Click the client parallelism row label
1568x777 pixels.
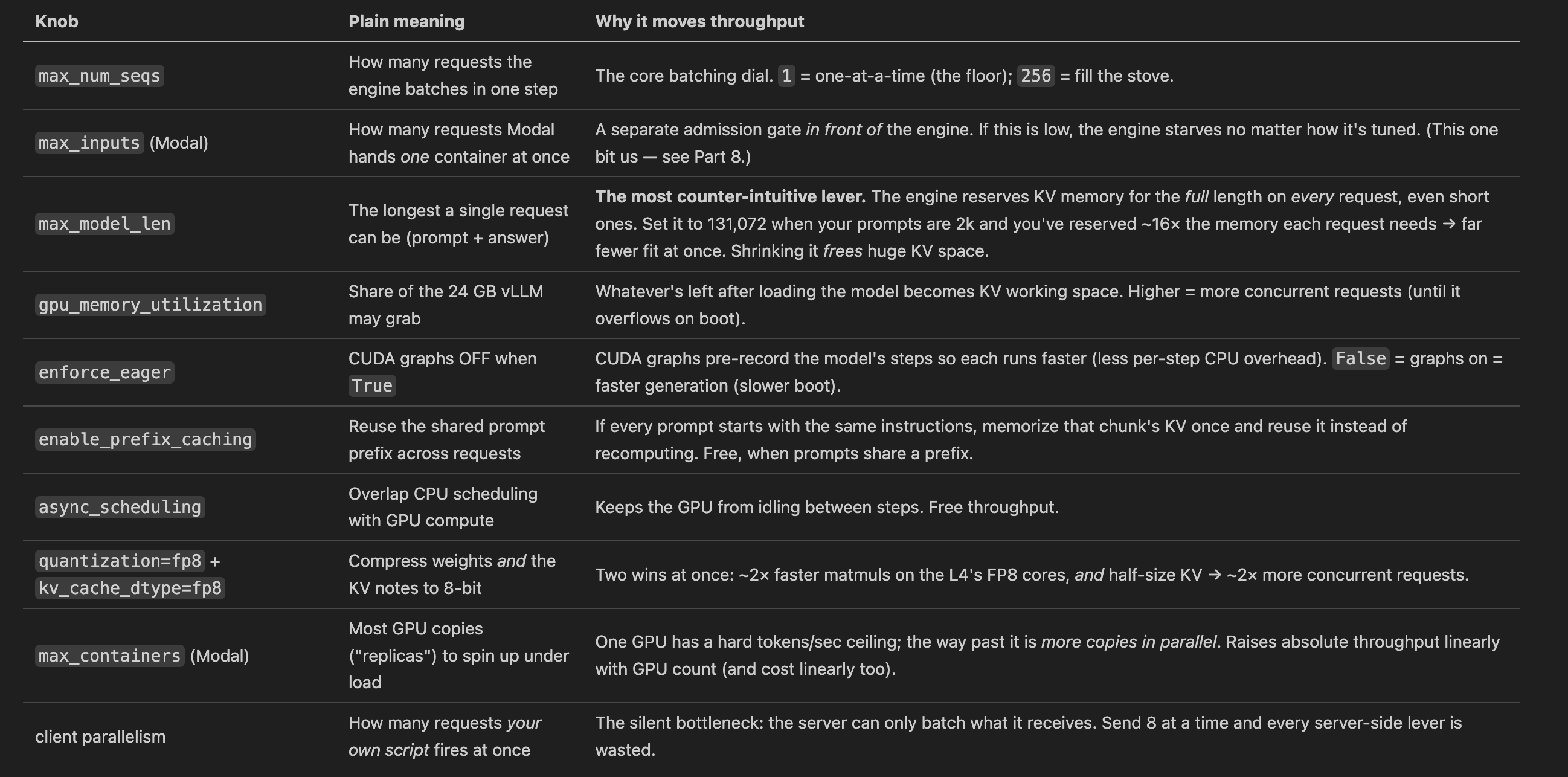[x=100, y=736]
